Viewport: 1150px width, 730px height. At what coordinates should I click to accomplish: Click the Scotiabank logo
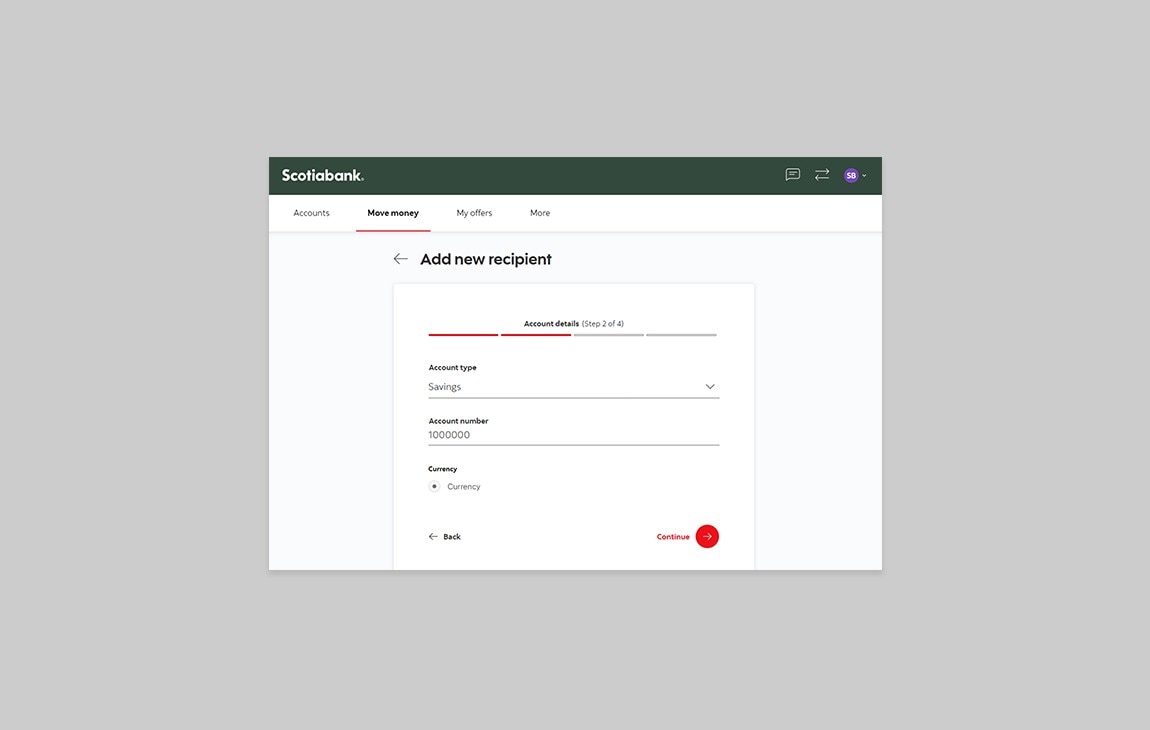(x=323, y=175)
